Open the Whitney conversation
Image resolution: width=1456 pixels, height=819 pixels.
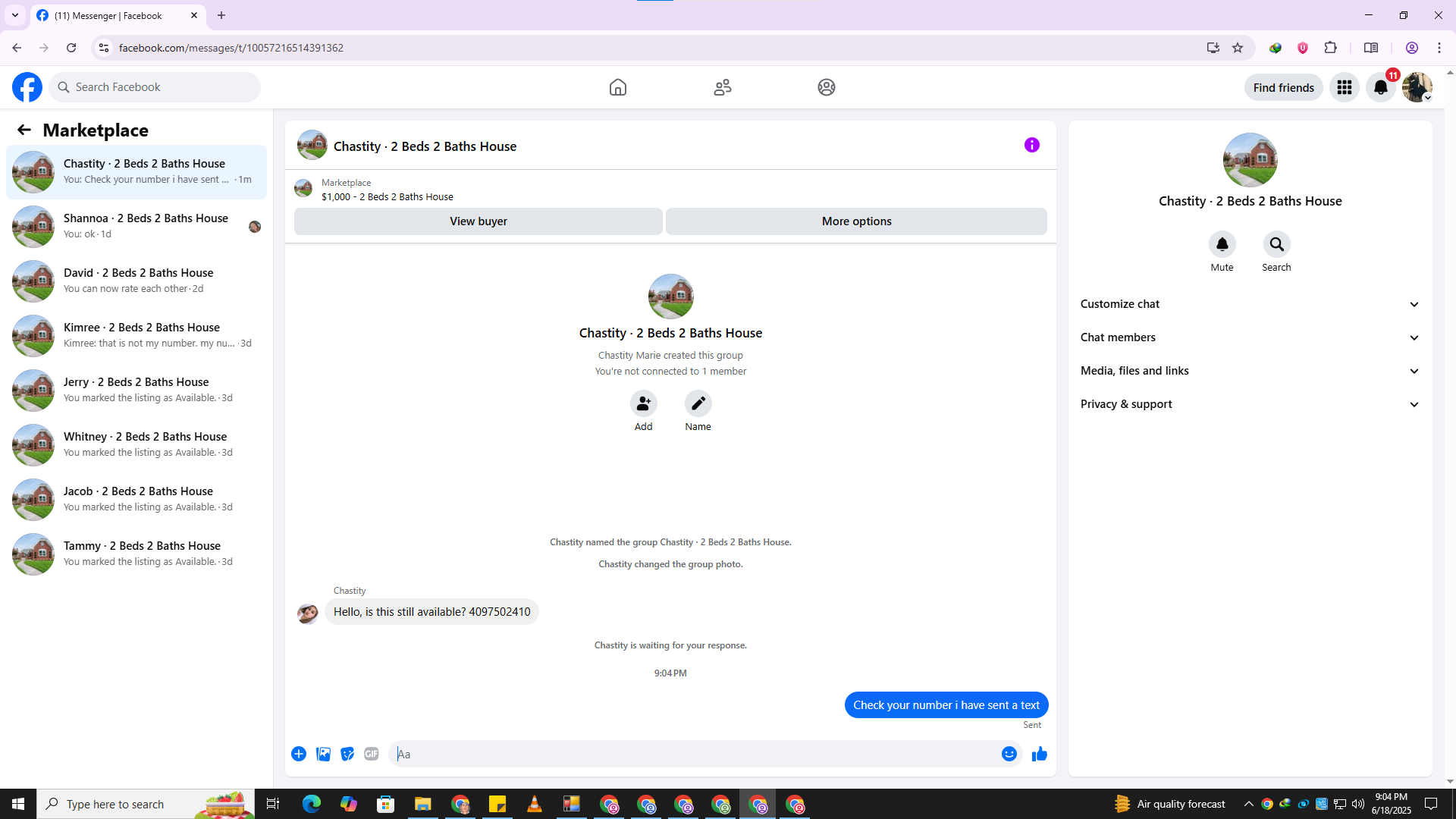tap(136, 445)
